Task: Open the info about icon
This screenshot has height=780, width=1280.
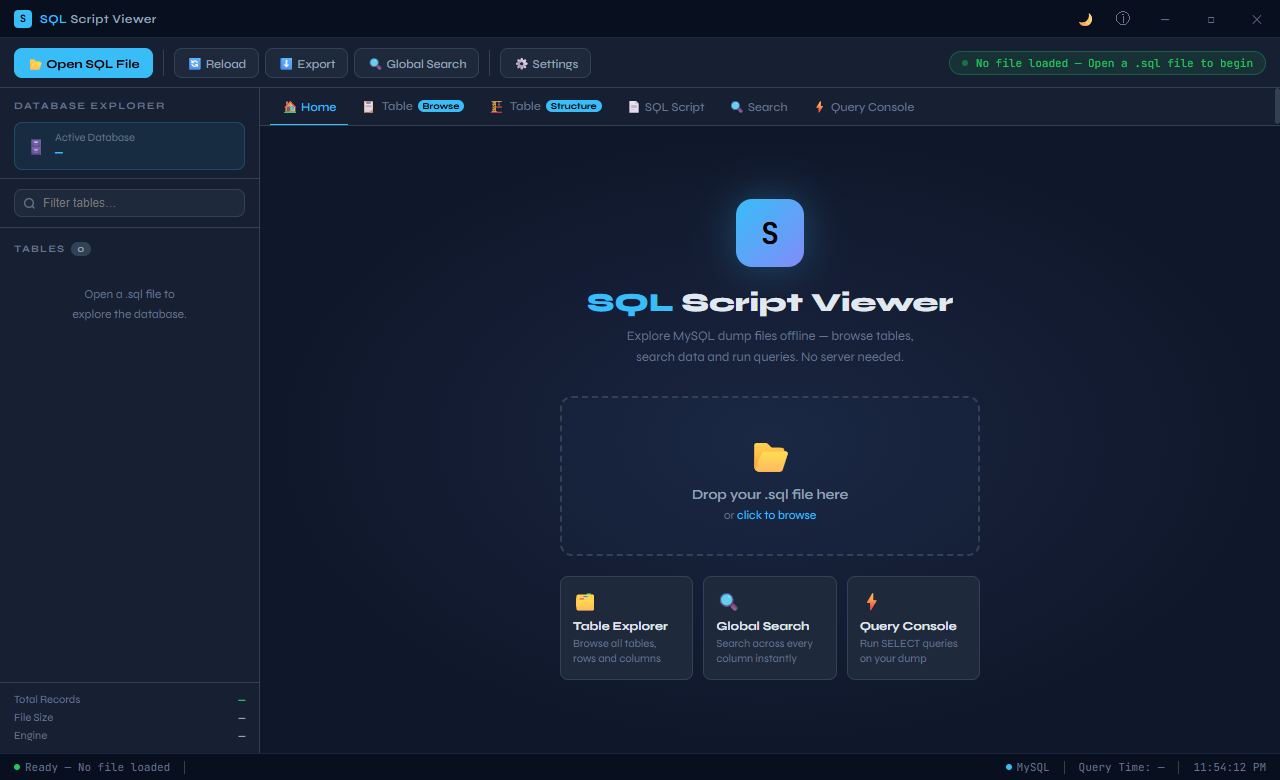Action: point(1123,19)
